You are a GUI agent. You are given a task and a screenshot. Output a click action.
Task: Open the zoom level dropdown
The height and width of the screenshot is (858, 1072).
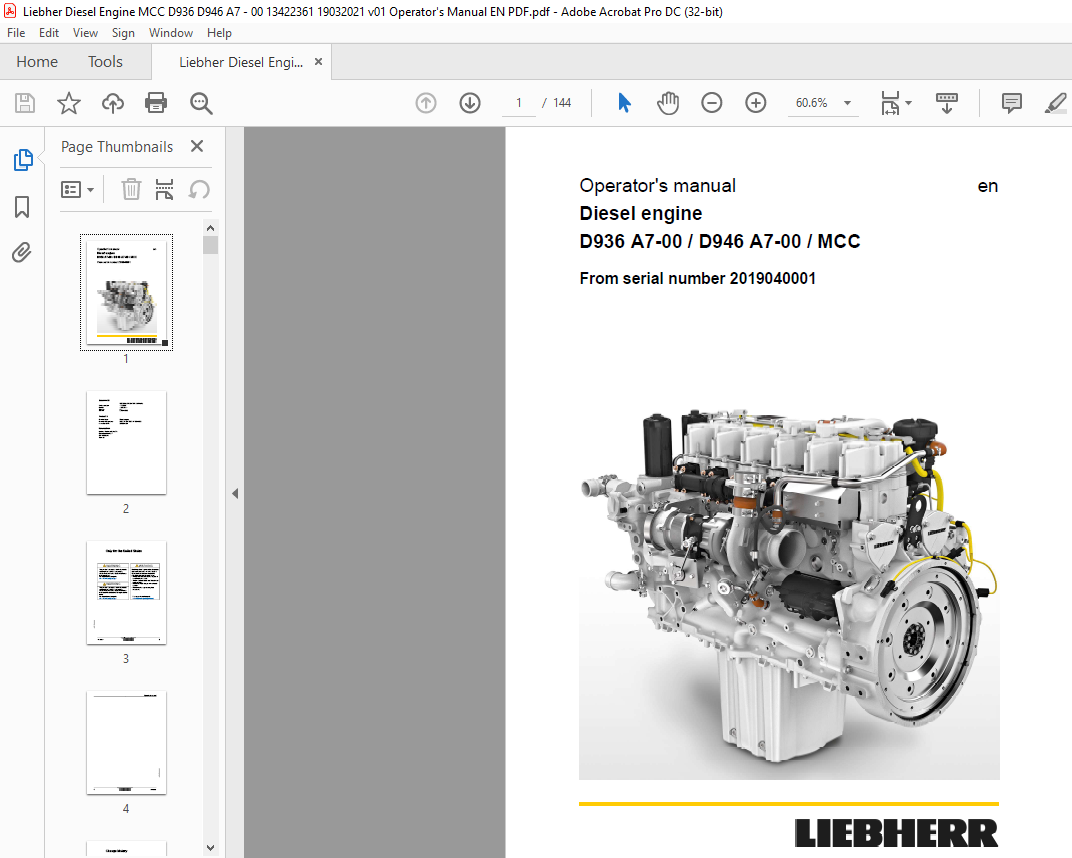[847, 103]
